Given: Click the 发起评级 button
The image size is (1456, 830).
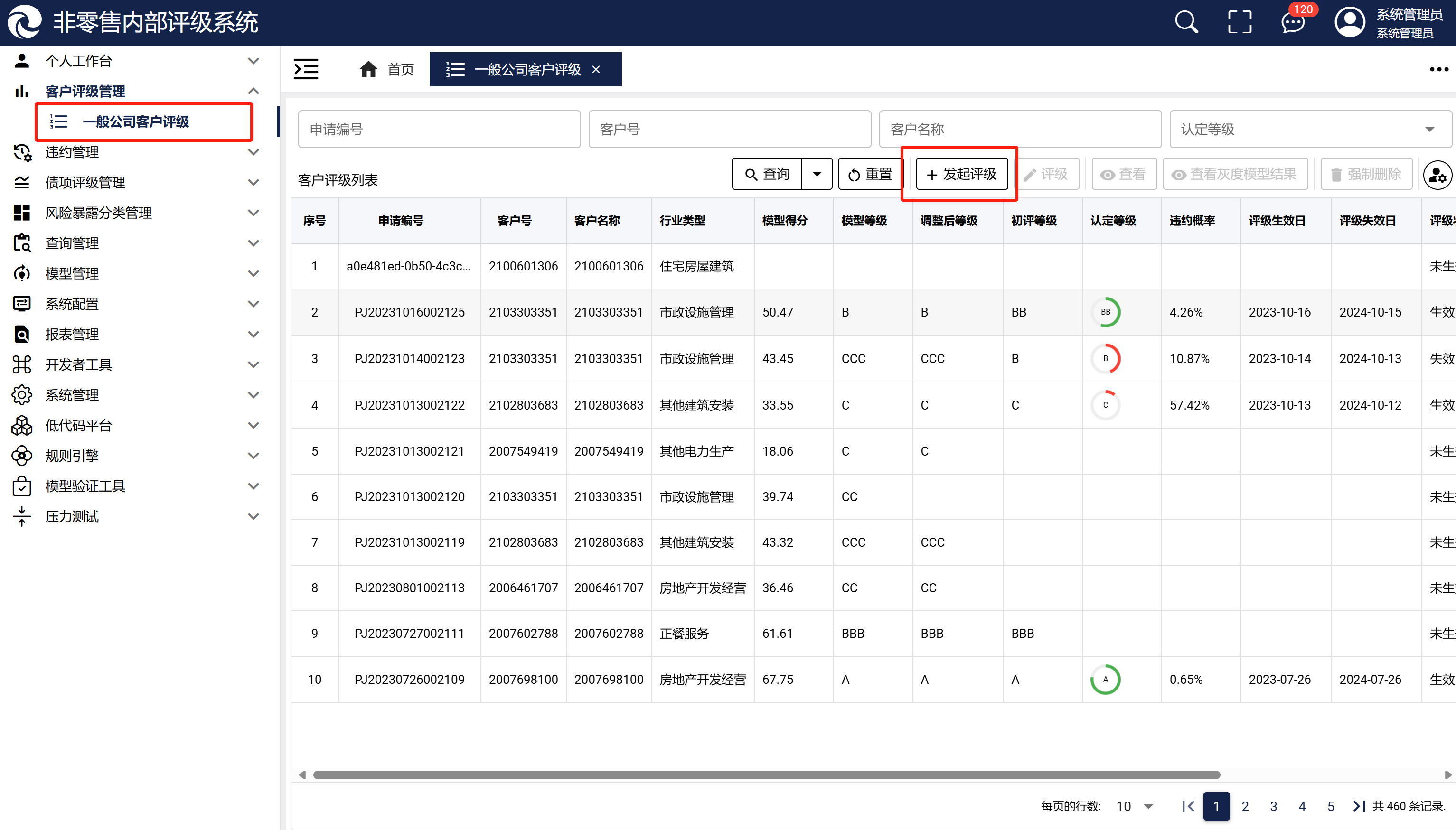Looking at the screenshot, I should tap(961, 174).
